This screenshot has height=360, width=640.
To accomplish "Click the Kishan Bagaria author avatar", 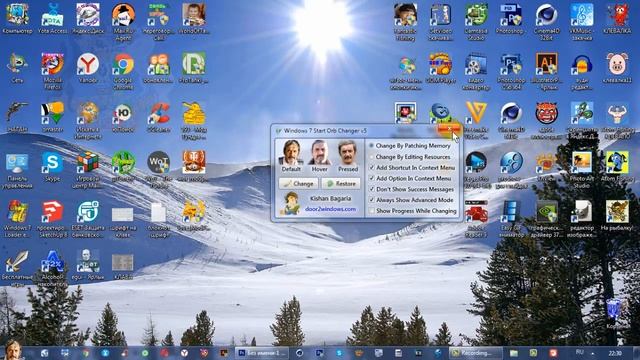I will 290,203.
